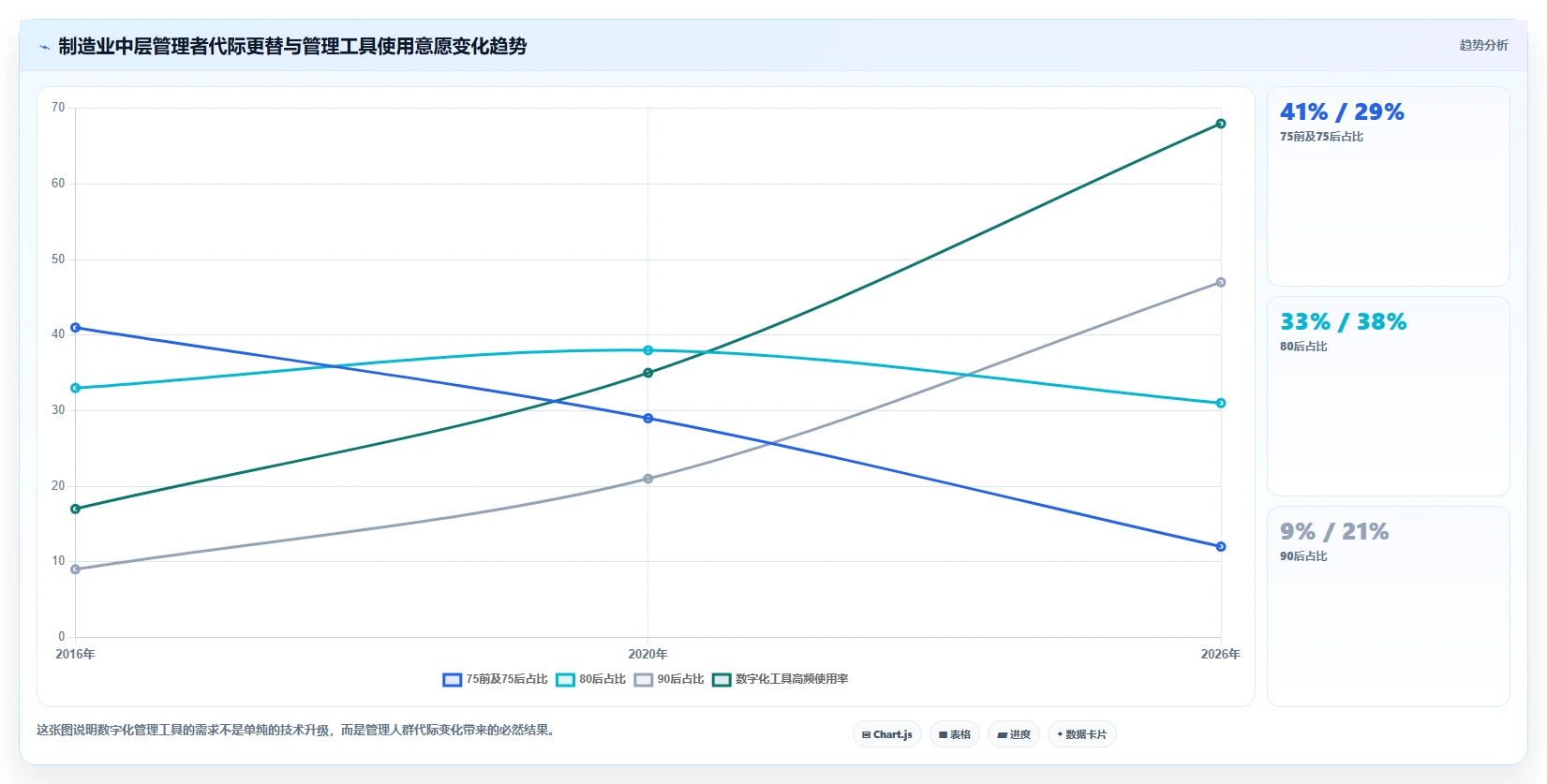Click the 2020年 x-axis label
The height and width of the screenshot is (784, 1547).
click(648, 654)
